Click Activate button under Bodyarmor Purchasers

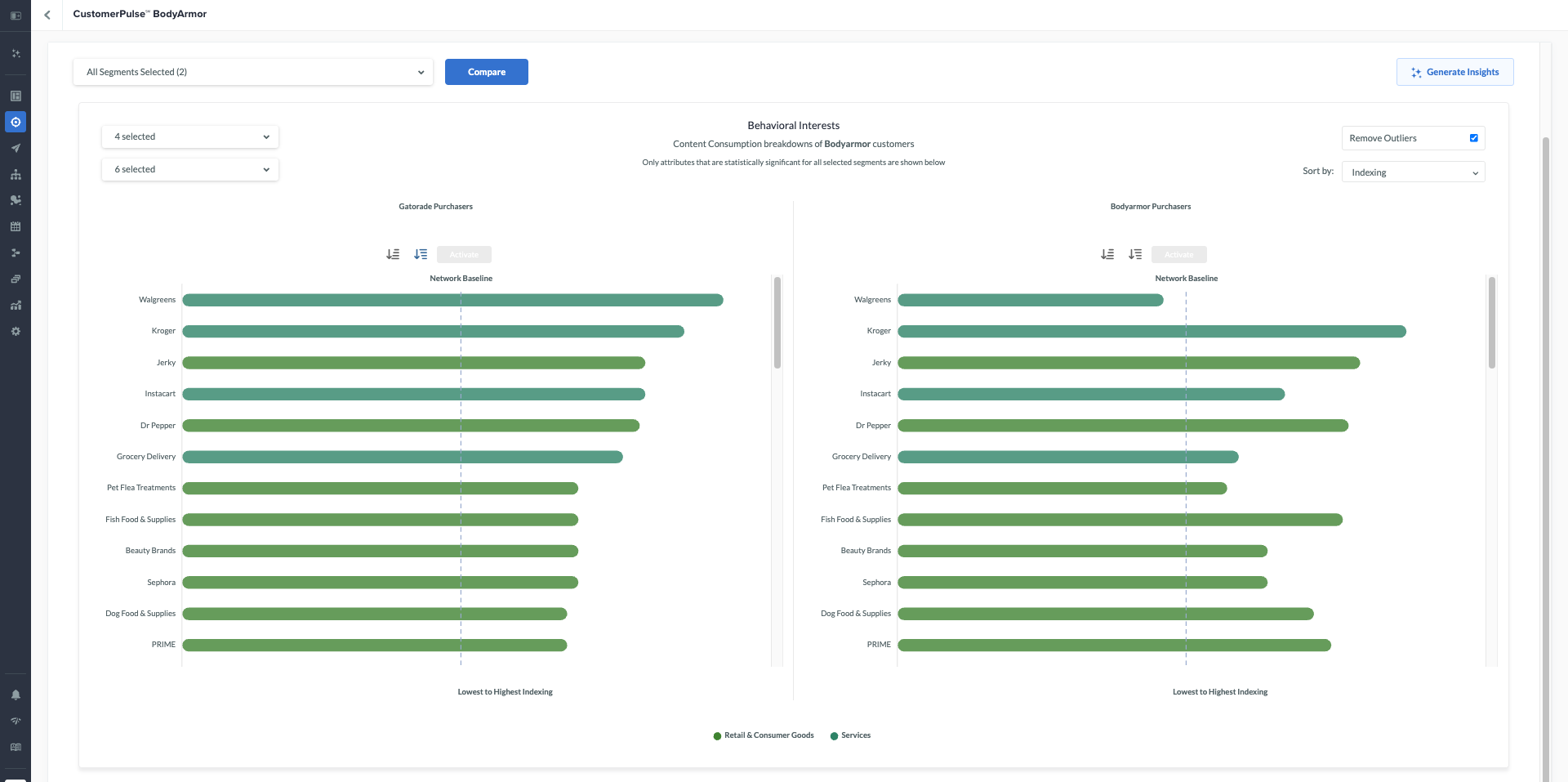[1179, 254]
